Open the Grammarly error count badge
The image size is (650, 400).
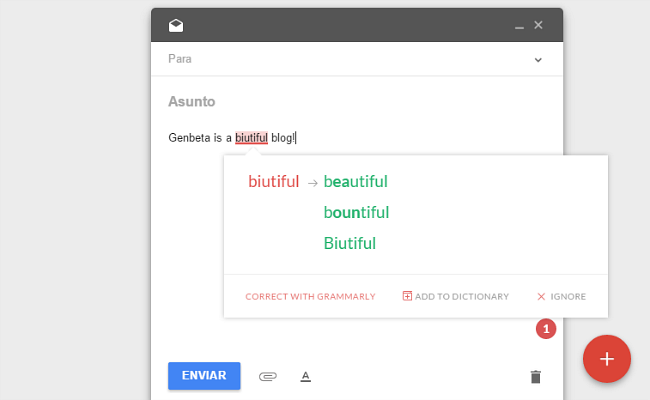[x=546, y=329]
